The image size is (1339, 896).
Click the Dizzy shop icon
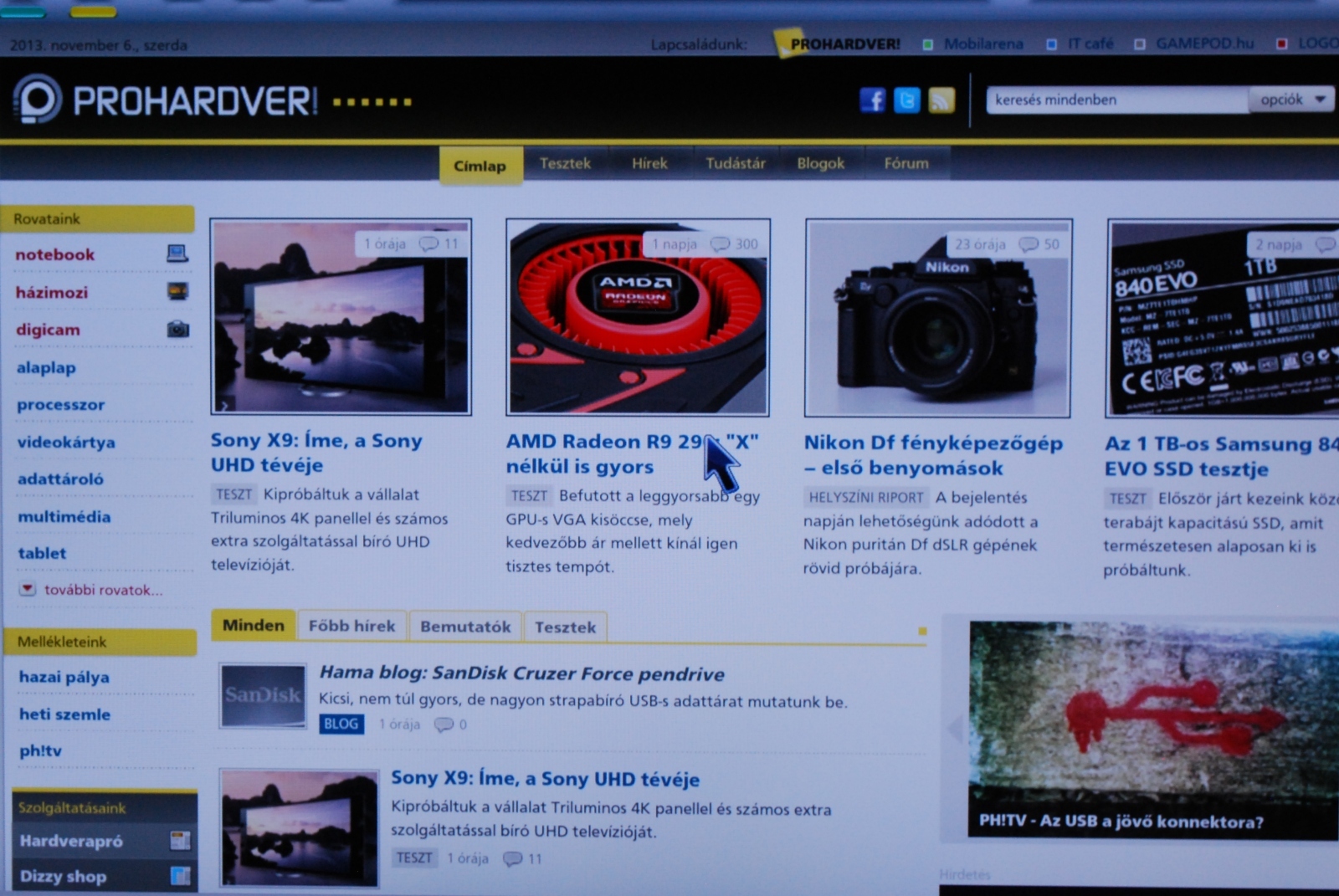(181, 876)
